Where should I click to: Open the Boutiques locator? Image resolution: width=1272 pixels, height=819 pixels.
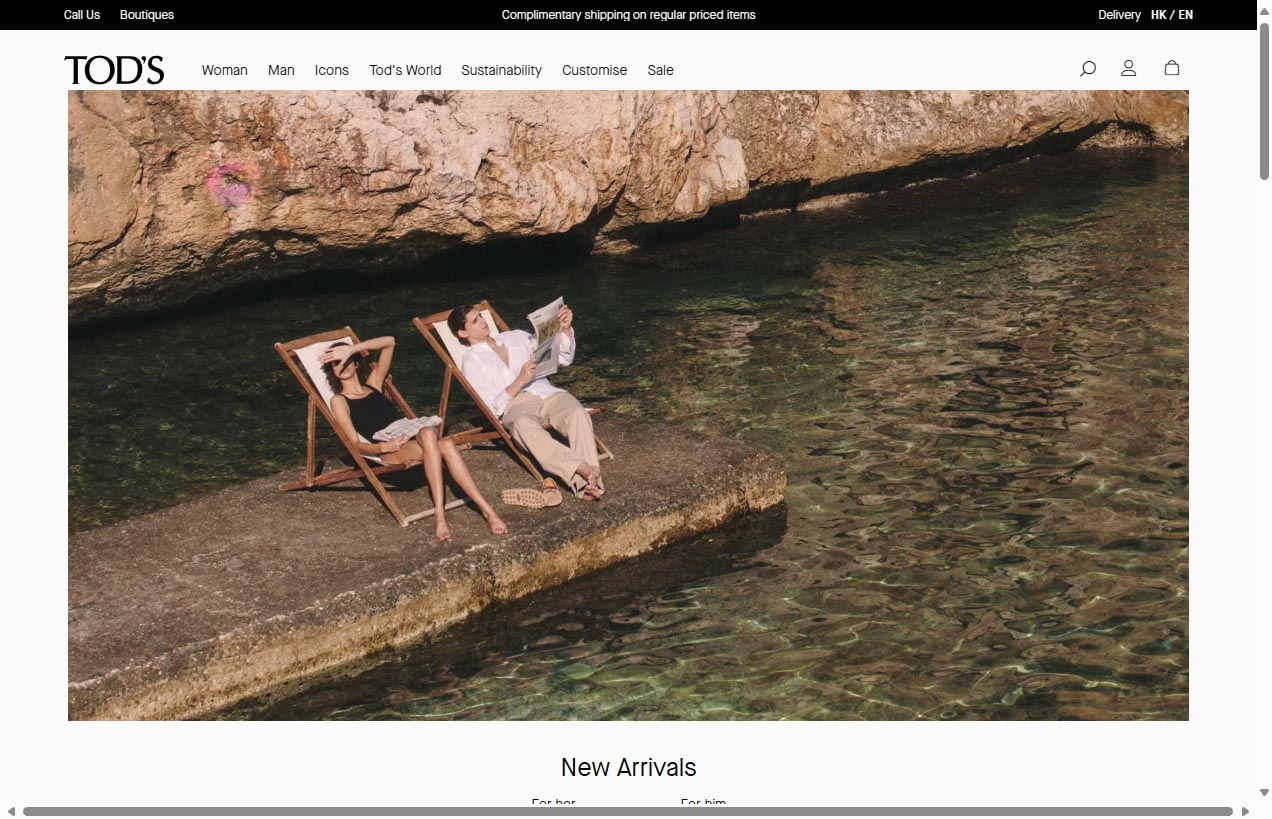[x=146, y=15]
